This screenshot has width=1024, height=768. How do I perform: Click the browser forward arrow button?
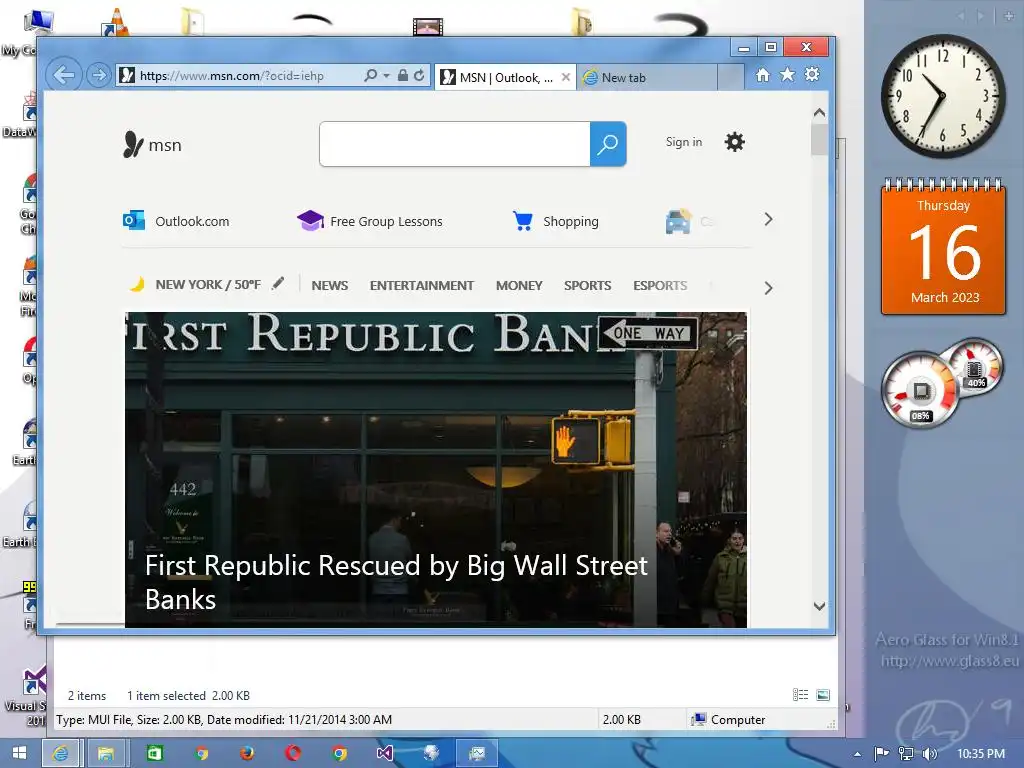click(x=99, y=76)
